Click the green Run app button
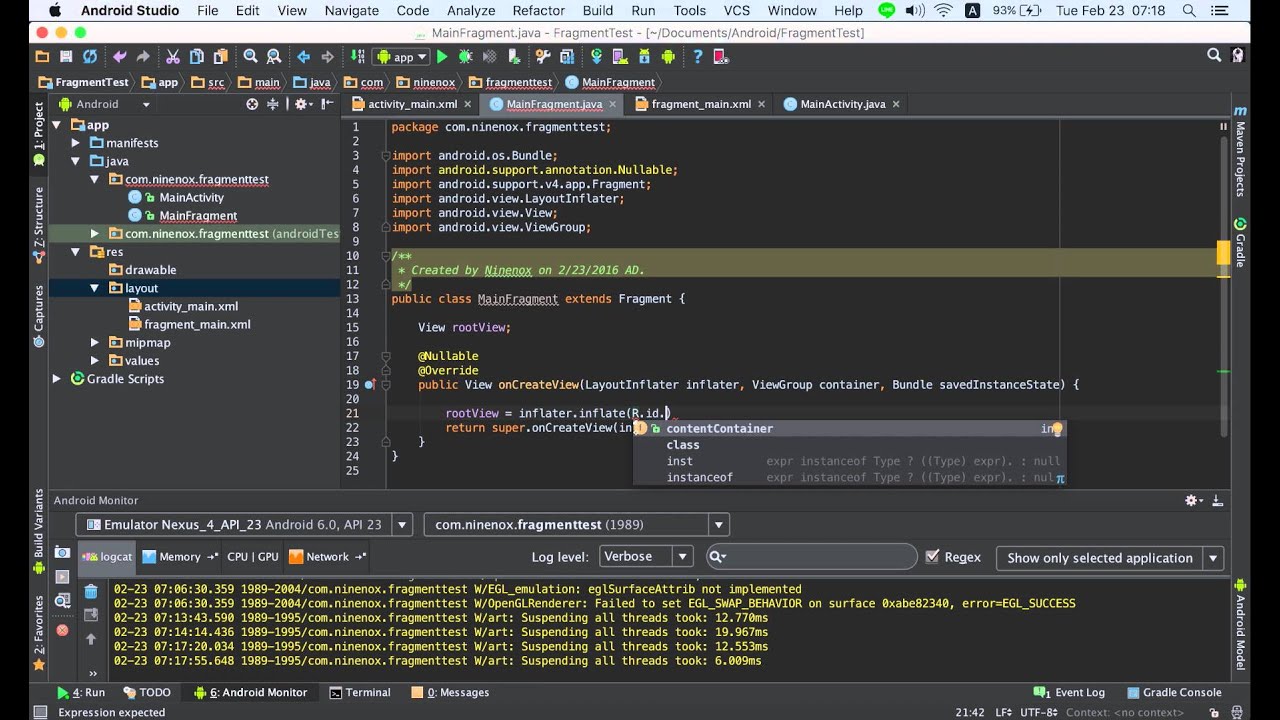The height and width of the screenshot is (720, 1280). click(x=442, y=57)
